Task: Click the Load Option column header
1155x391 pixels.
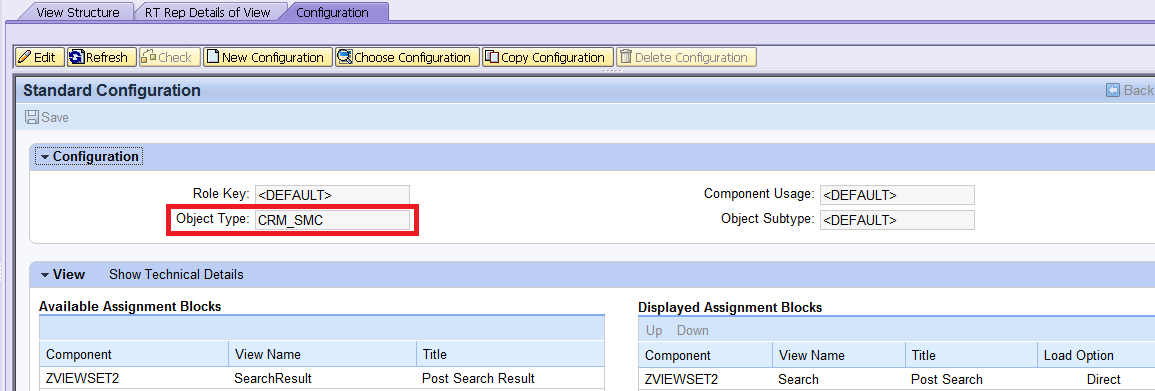Action: coord(1096,355)
